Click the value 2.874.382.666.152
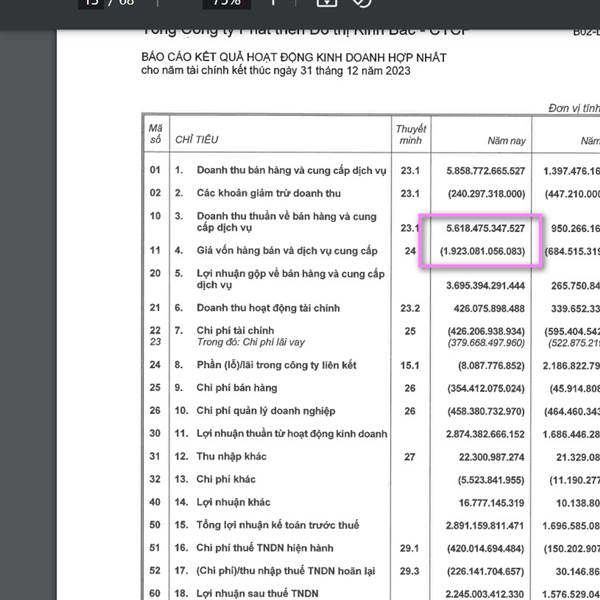Screen dimensions: 600x600 click(485, 434)
